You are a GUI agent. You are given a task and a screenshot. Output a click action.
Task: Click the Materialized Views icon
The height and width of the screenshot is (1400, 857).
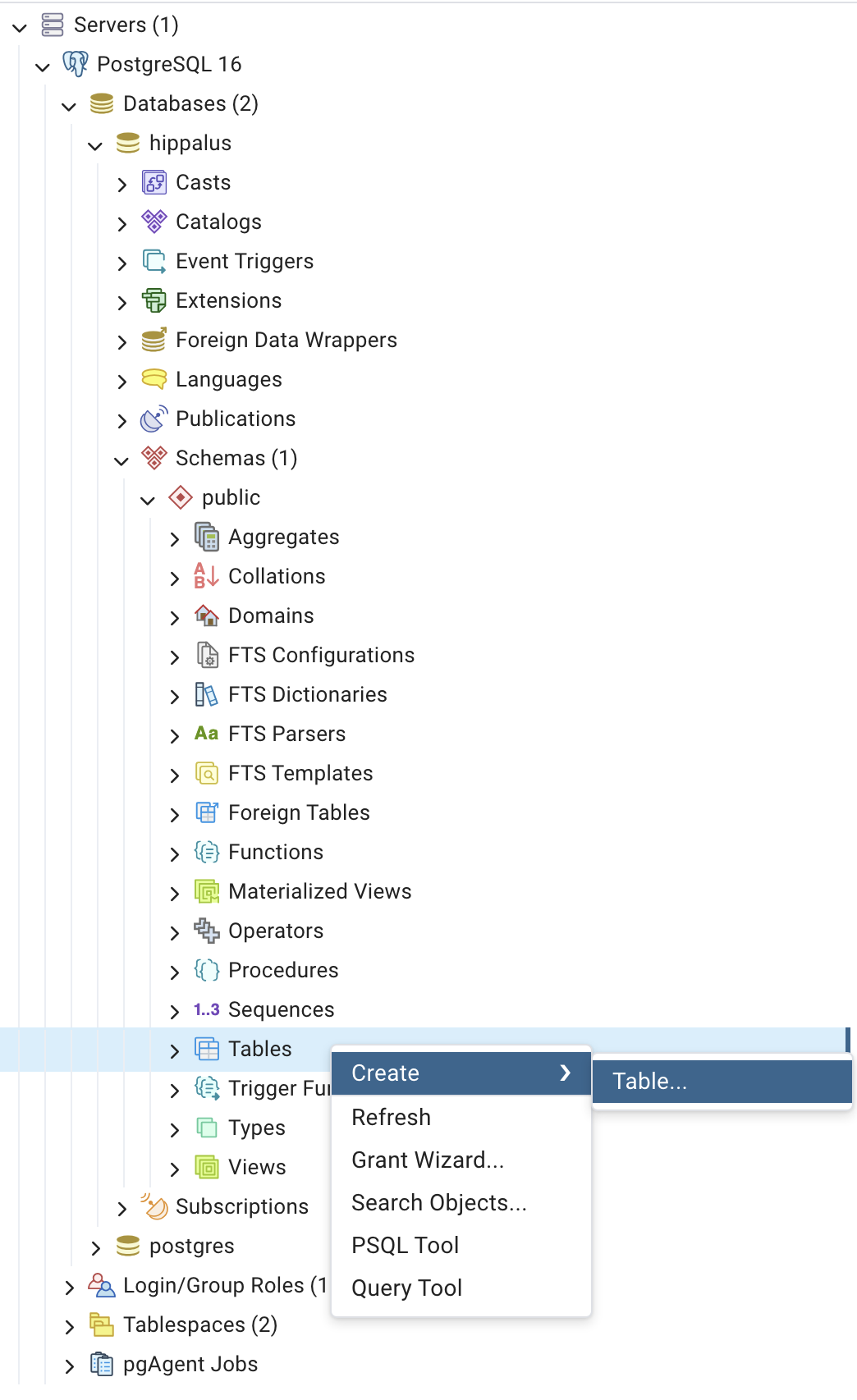click(207, 891)
